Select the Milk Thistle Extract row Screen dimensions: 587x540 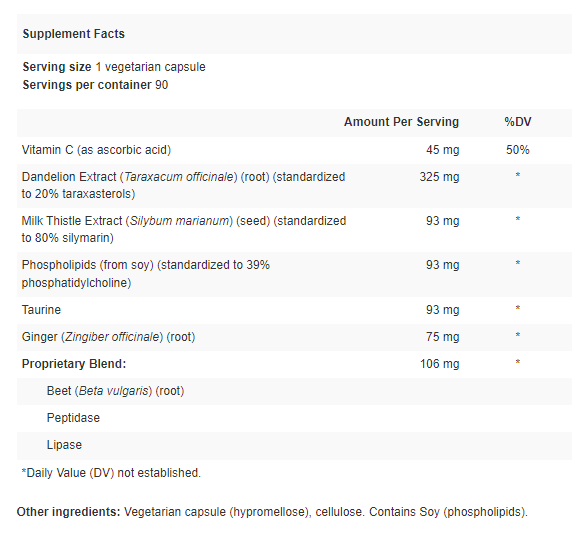click(x=294, y=230)
